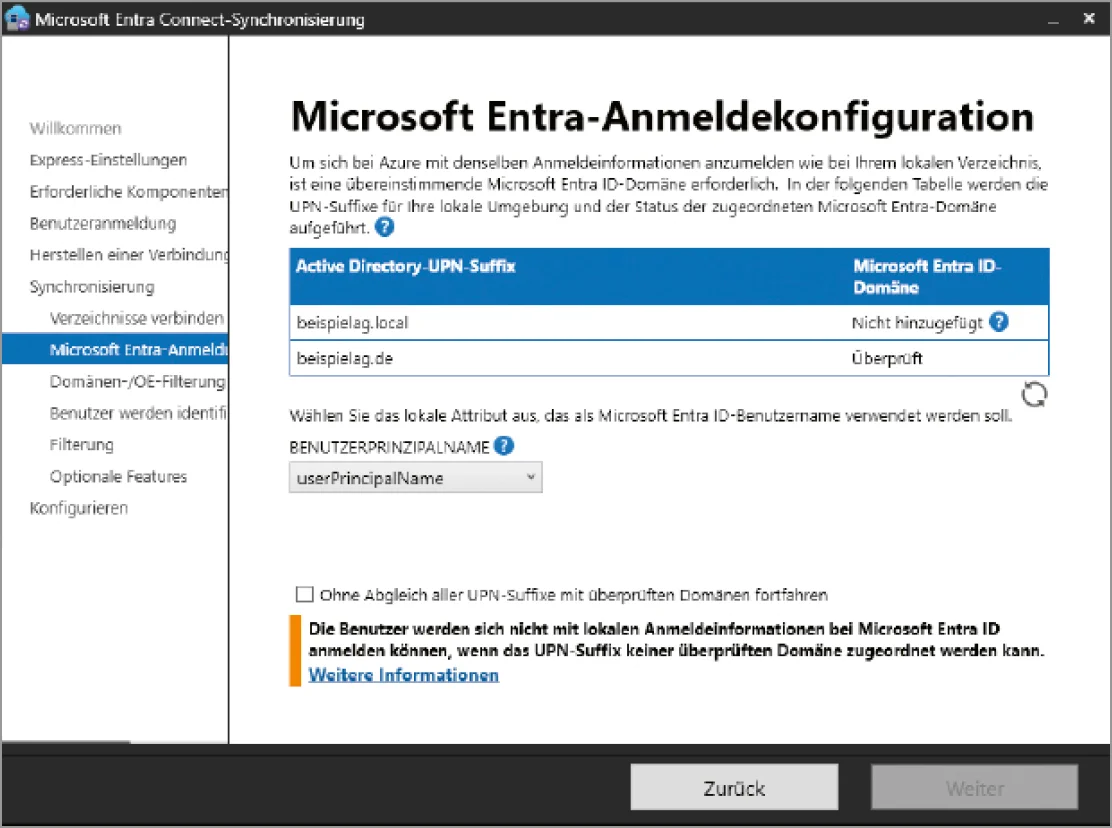Select the beispielag.de table cell
The image size is (1112, 828).
[x=345, y=359]
